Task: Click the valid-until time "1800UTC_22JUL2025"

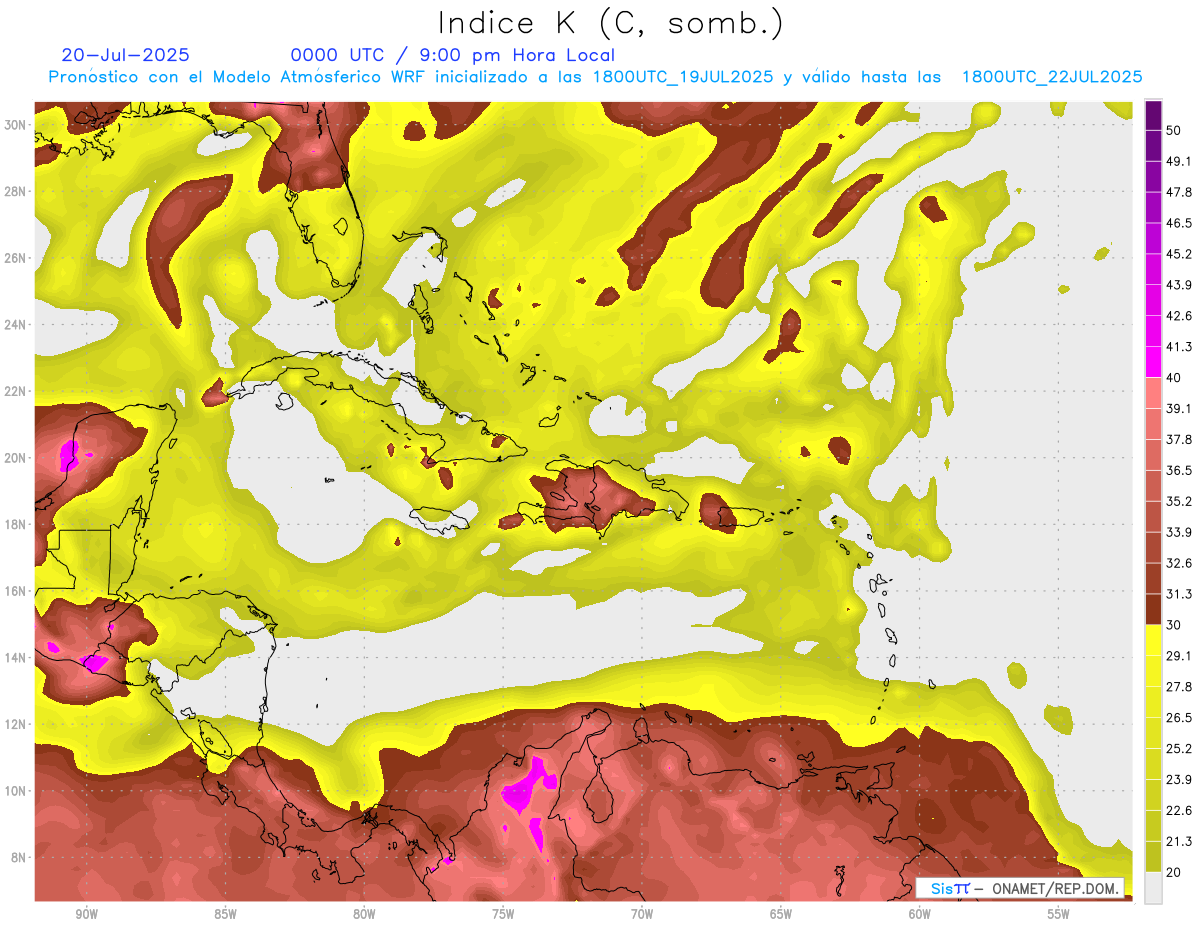Action: (1052, 77)
